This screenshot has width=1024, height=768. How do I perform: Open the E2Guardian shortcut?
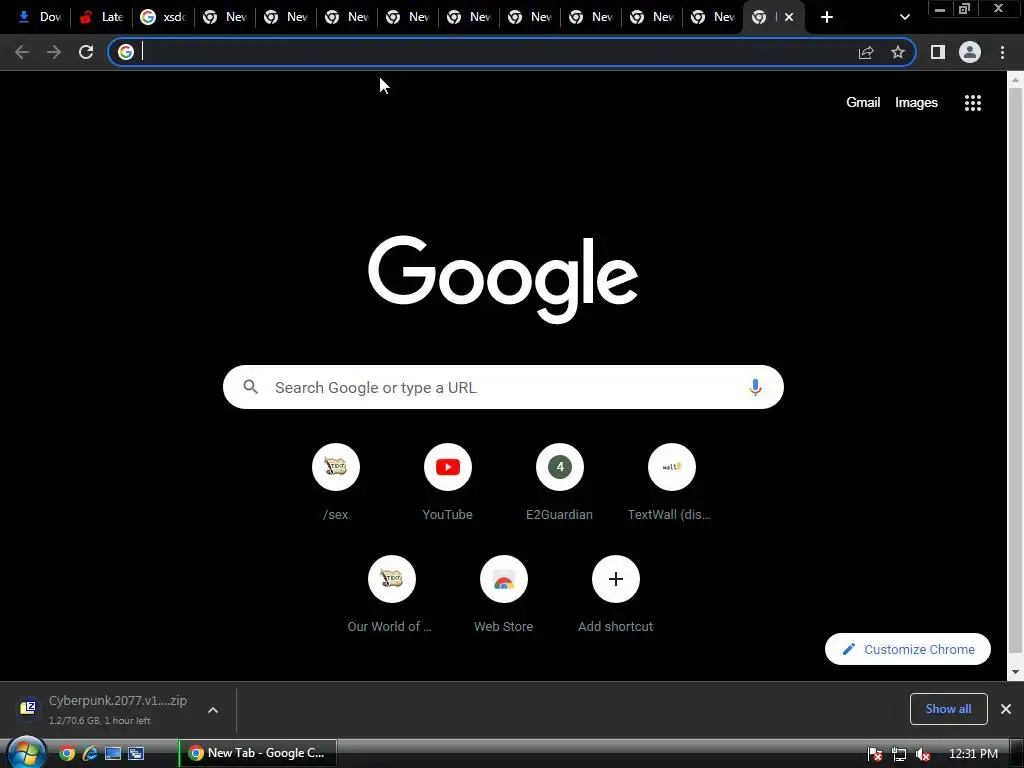(560, 482)
